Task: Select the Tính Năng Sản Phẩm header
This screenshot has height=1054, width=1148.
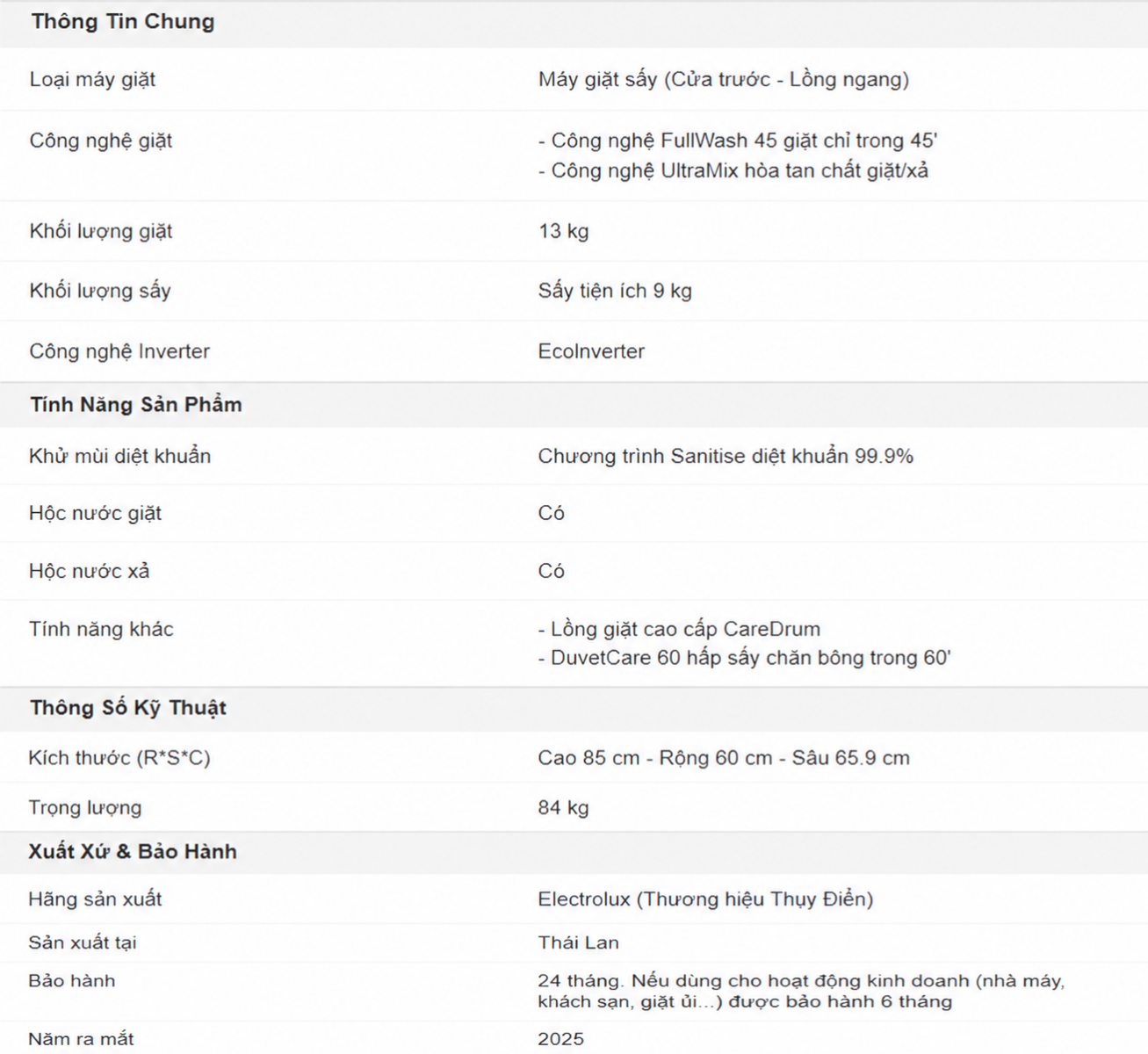Action: (x=136, y=405)
